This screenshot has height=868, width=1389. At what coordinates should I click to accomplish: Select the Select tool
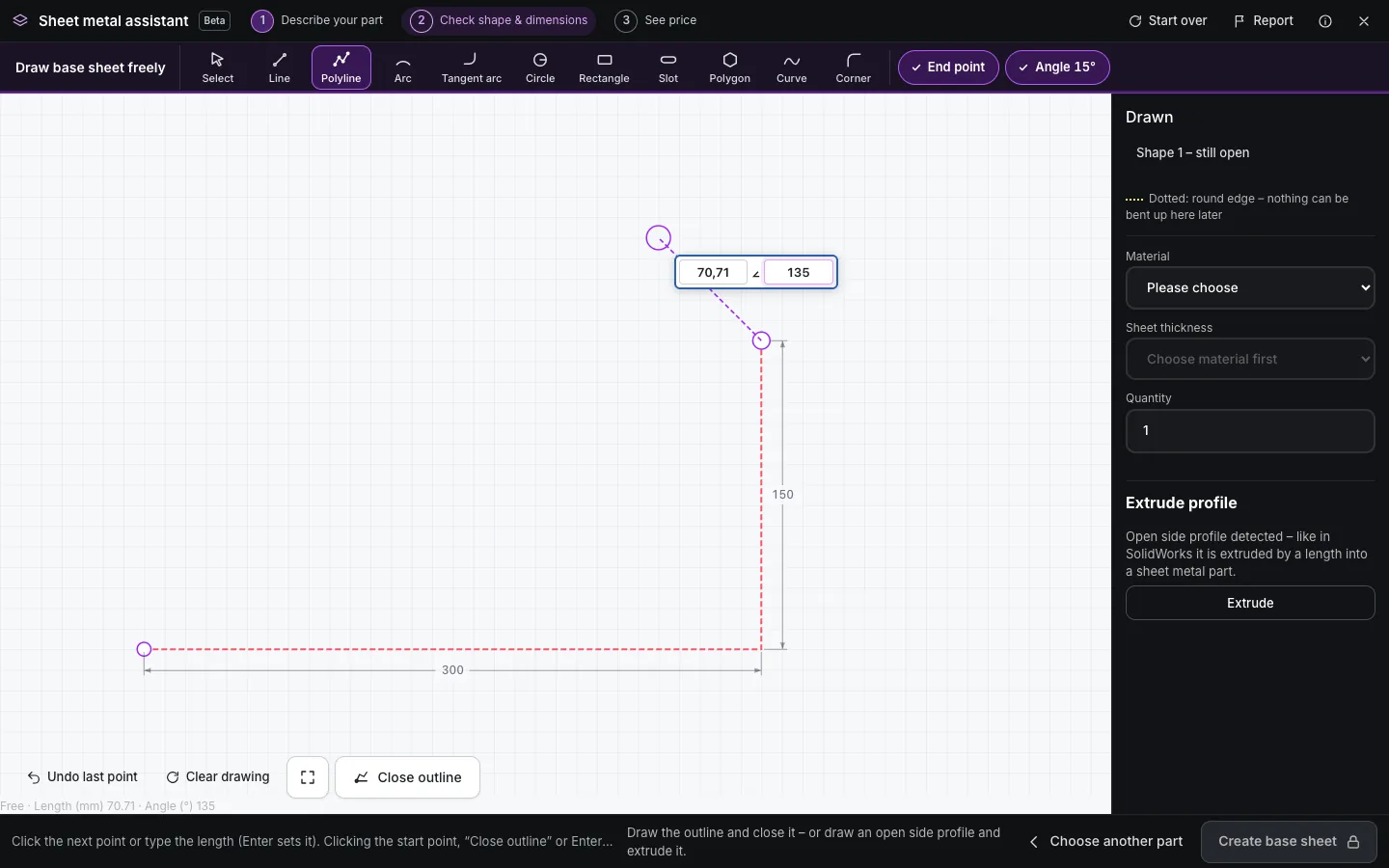[x=218, y=68]
